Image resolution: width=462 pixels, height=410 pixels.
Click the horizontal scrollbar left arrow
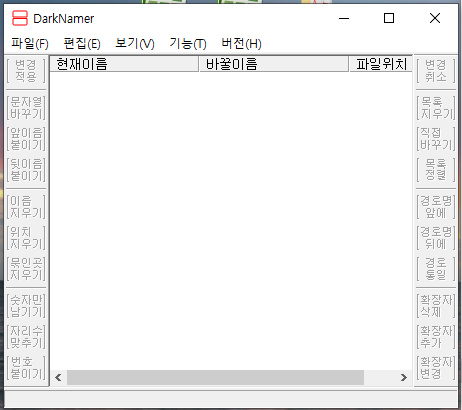(x=58, y=377)
